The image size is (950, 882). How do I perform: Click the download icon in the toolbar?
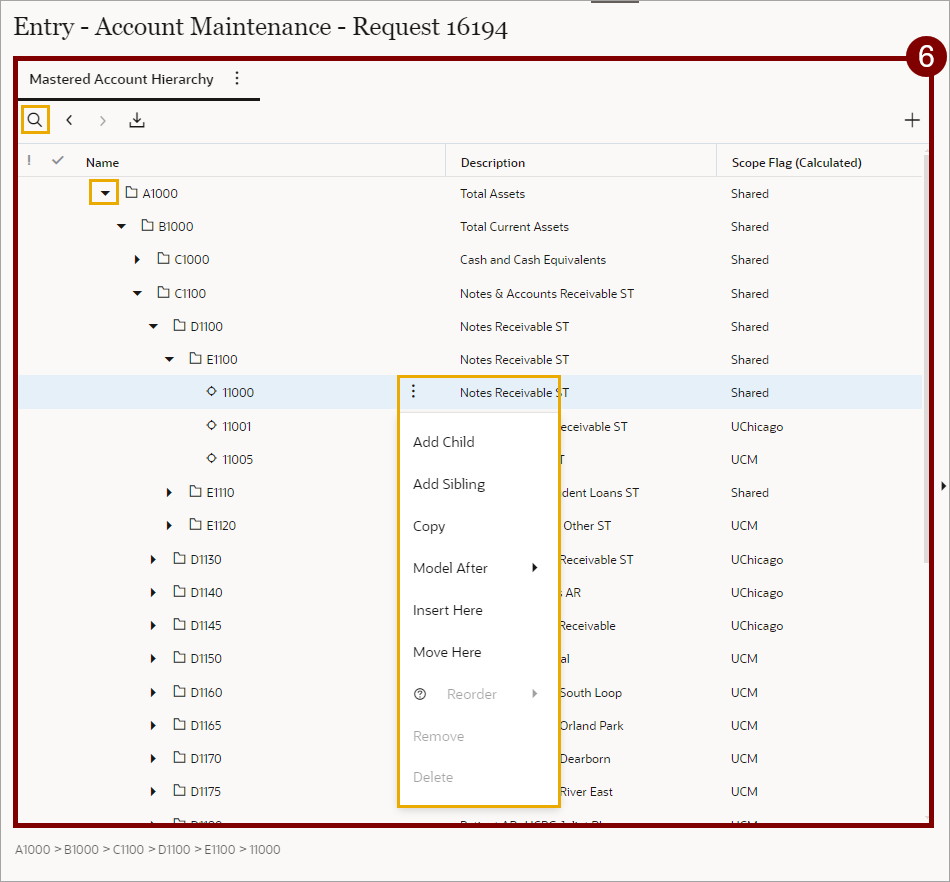(137, 120)
